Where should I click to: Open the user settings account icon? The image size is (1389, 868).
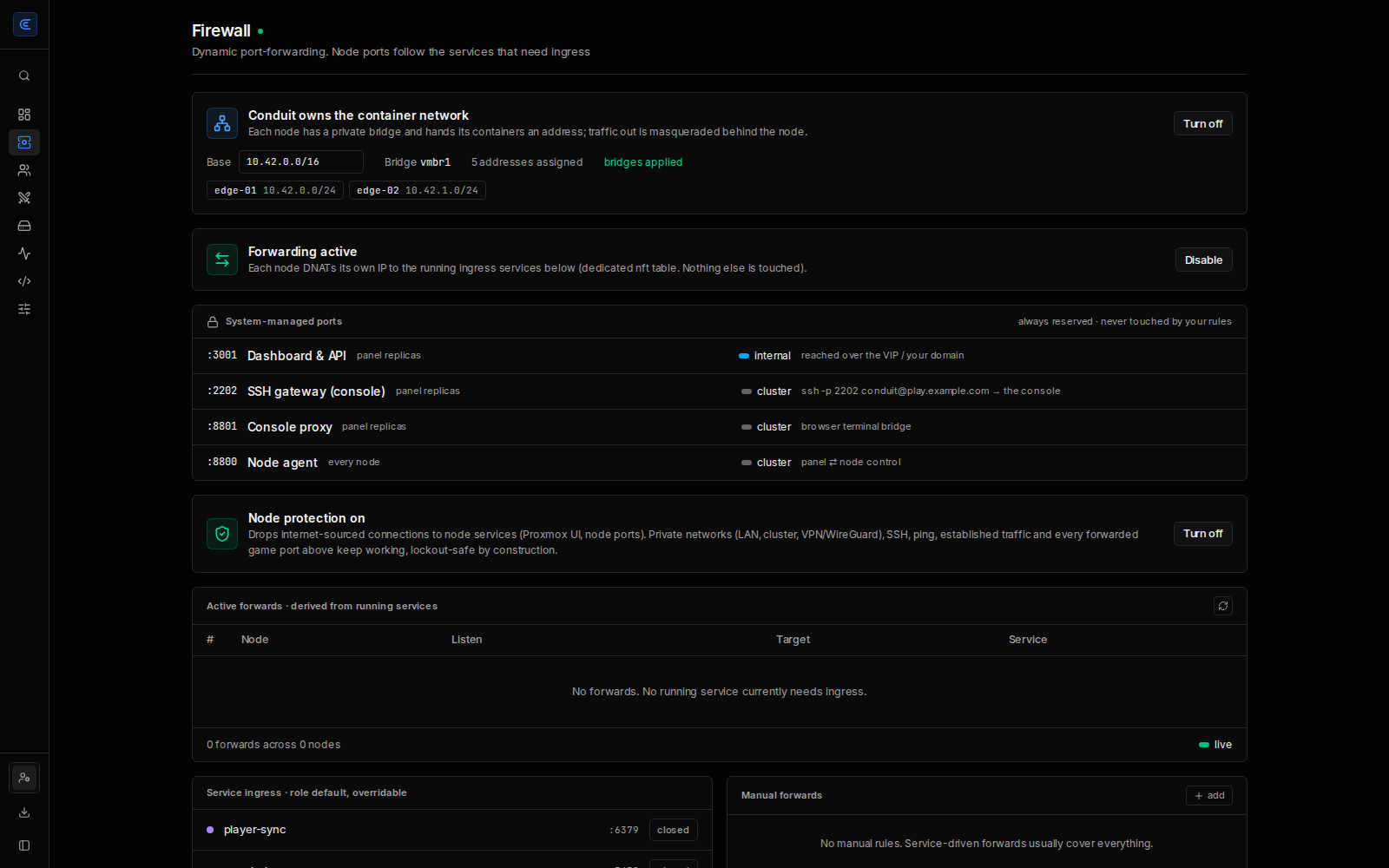(24, 778)
